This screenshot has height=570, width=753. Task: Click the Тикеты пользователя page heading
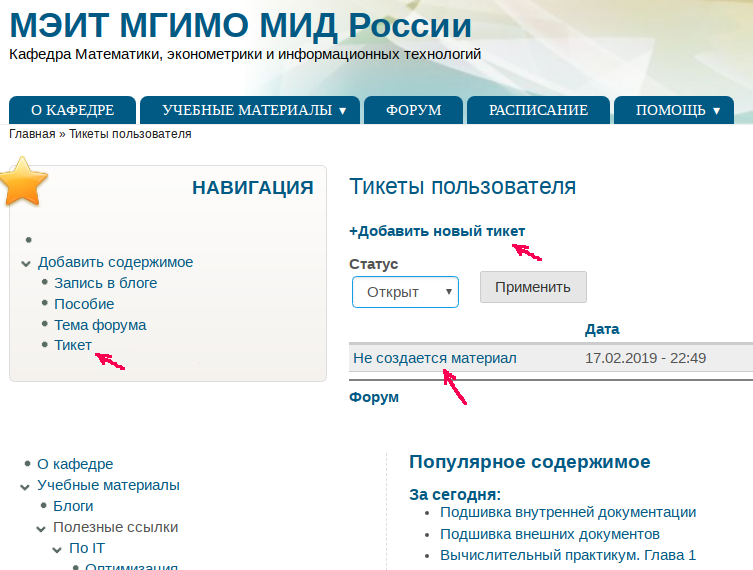[462, 186]
